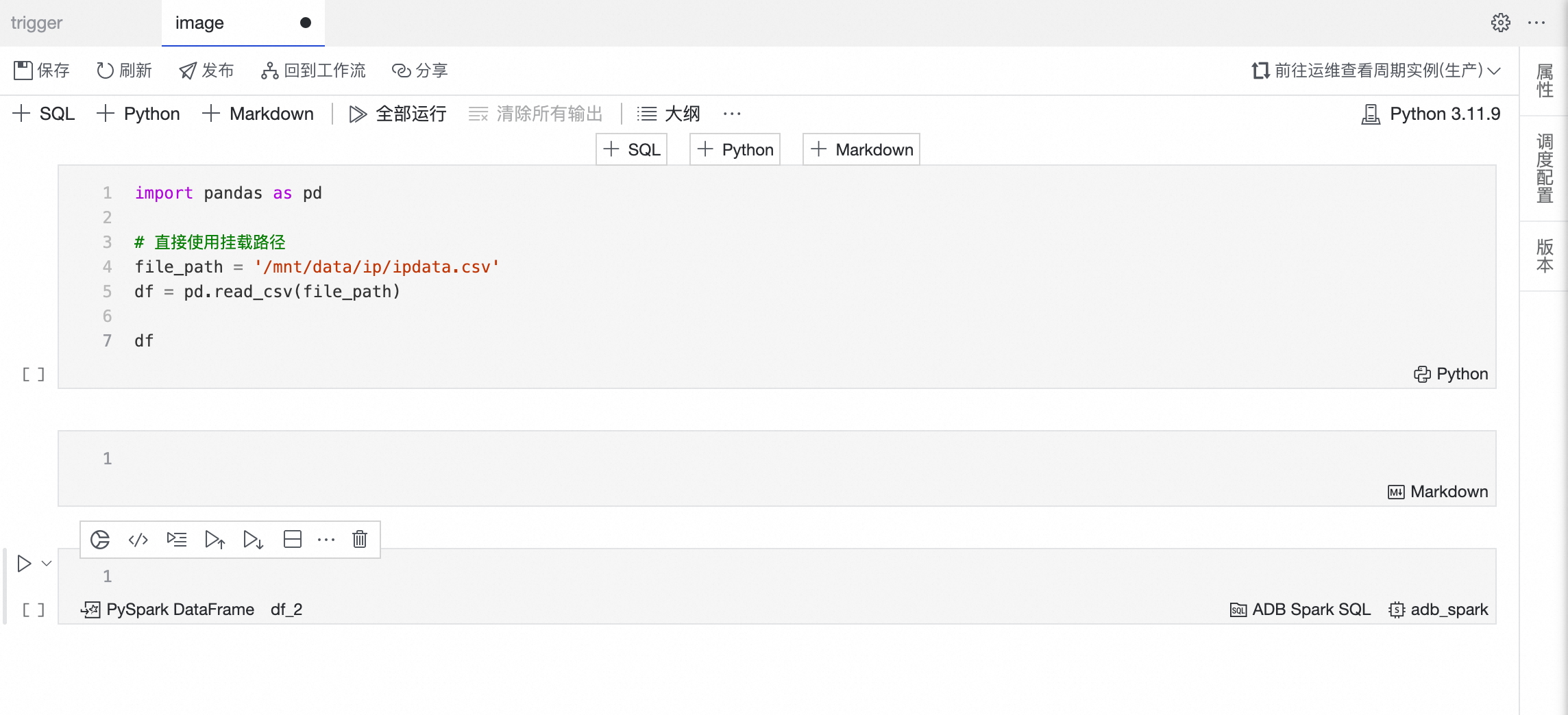Click the code brackets icon in cell toolbar

click(138, 540)
